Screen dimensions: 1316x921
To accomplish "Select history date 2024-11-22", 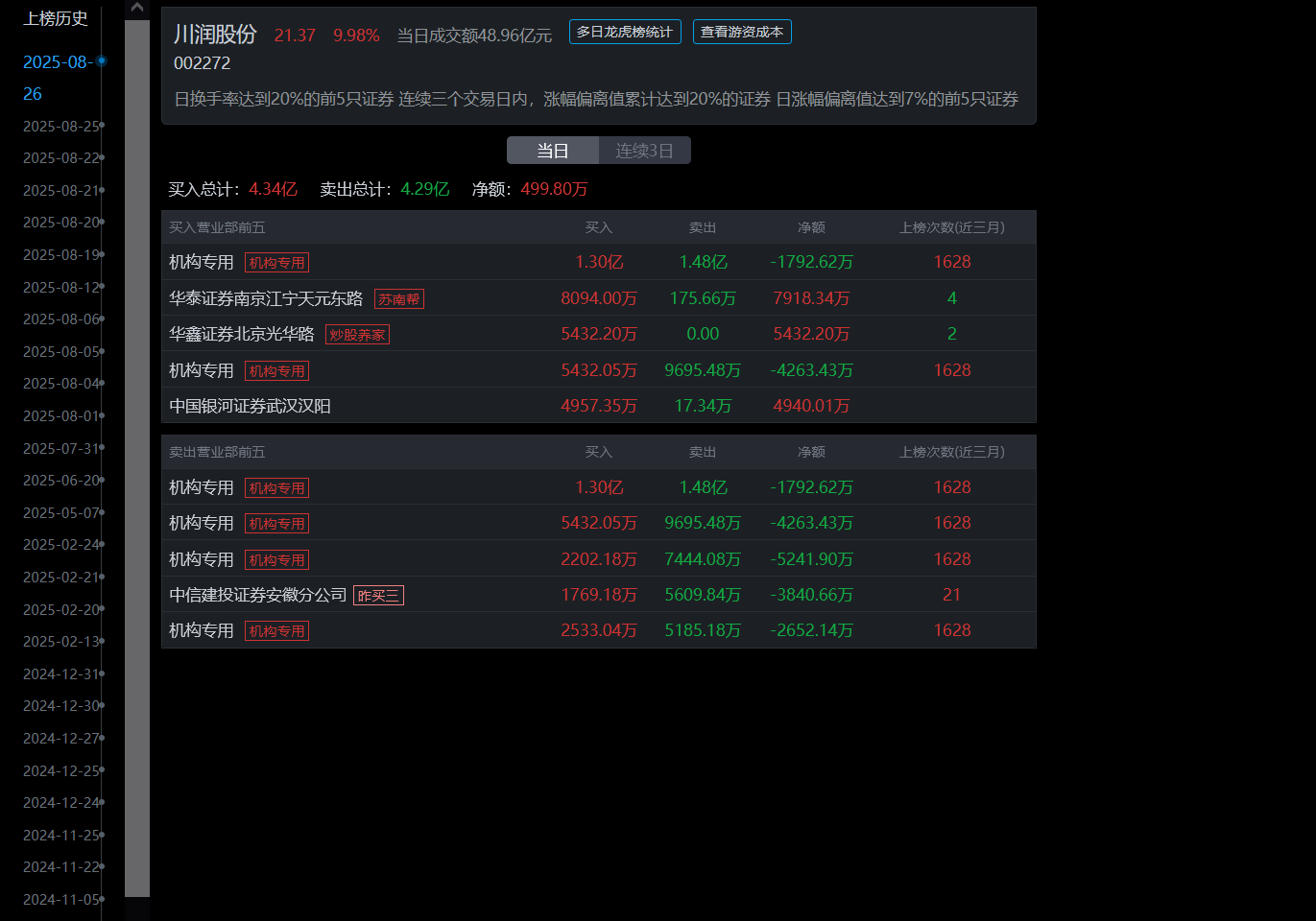I will tap(61, 866).
